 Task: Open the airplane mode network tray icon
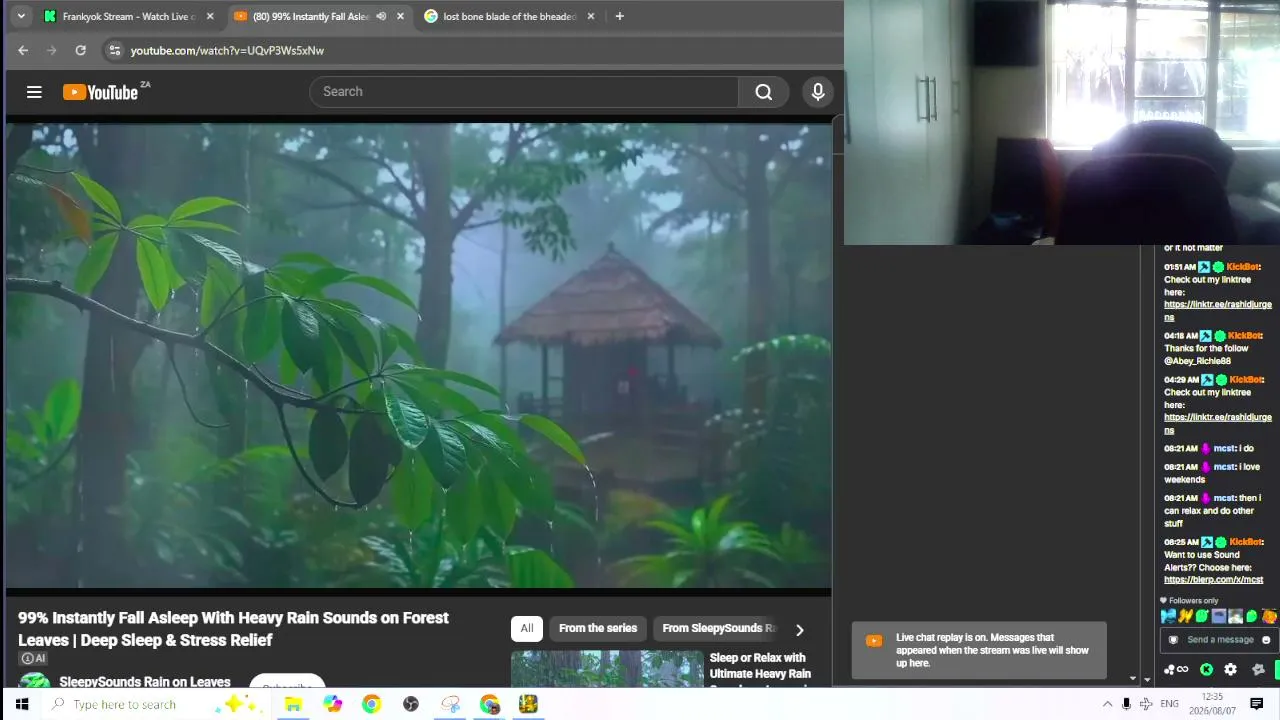(1146, 704)
